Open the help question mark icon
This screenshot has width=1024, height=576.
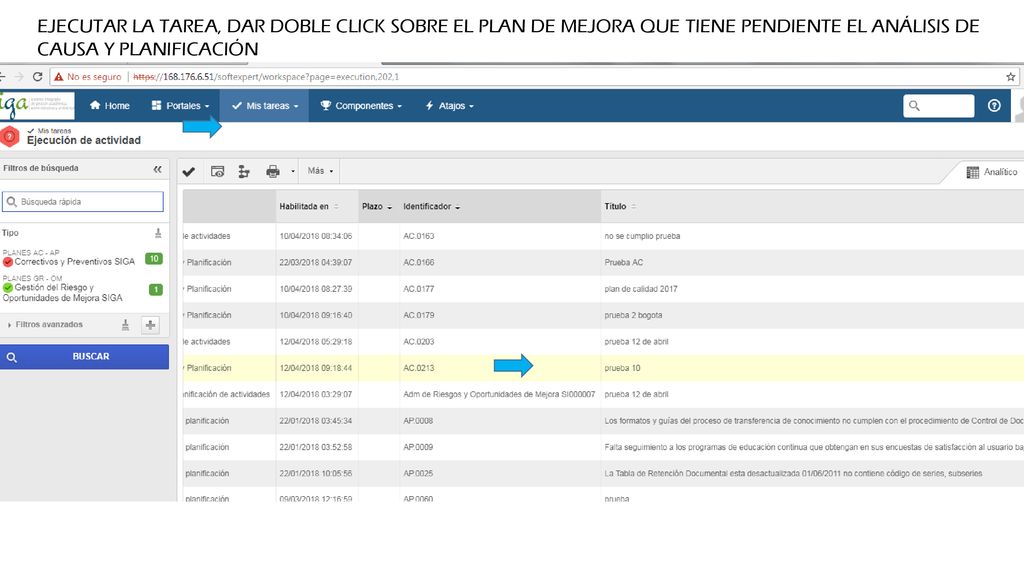(x=994, y=106)
